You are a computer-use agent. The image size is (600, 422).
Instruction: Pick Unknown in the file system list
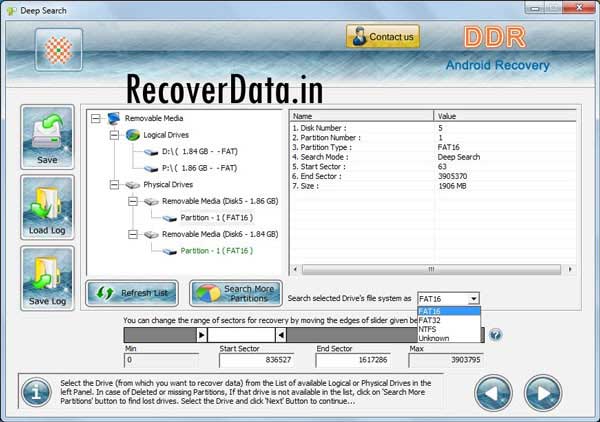point(434,338)
